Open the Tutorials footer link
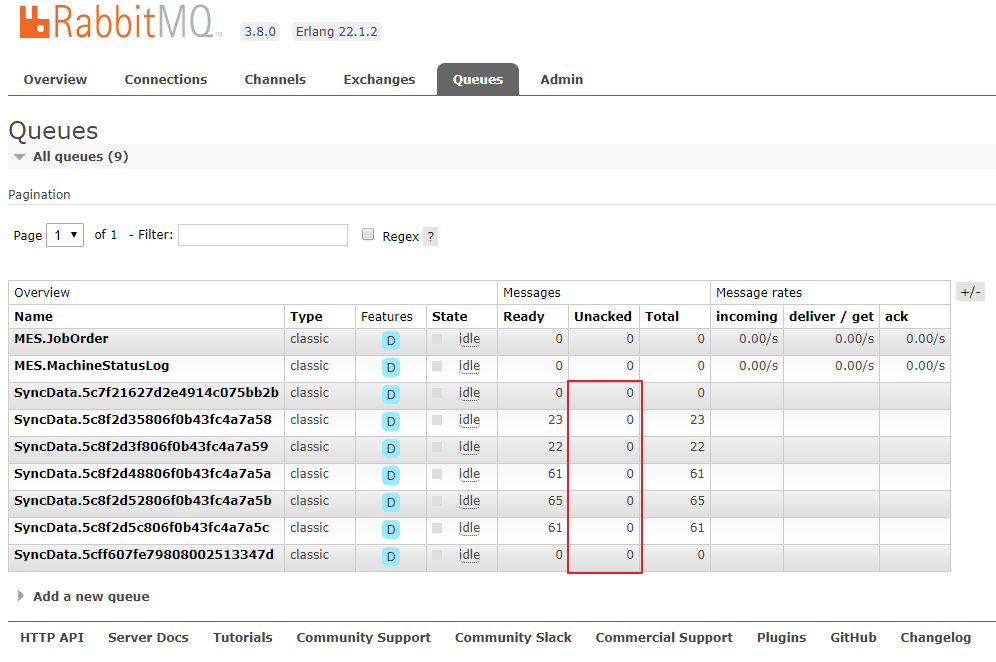 point(243,637)
